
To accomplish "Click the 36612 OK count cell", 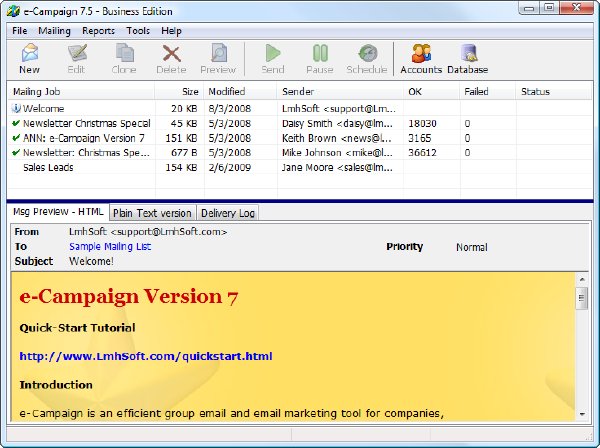I will pos(422,152).
